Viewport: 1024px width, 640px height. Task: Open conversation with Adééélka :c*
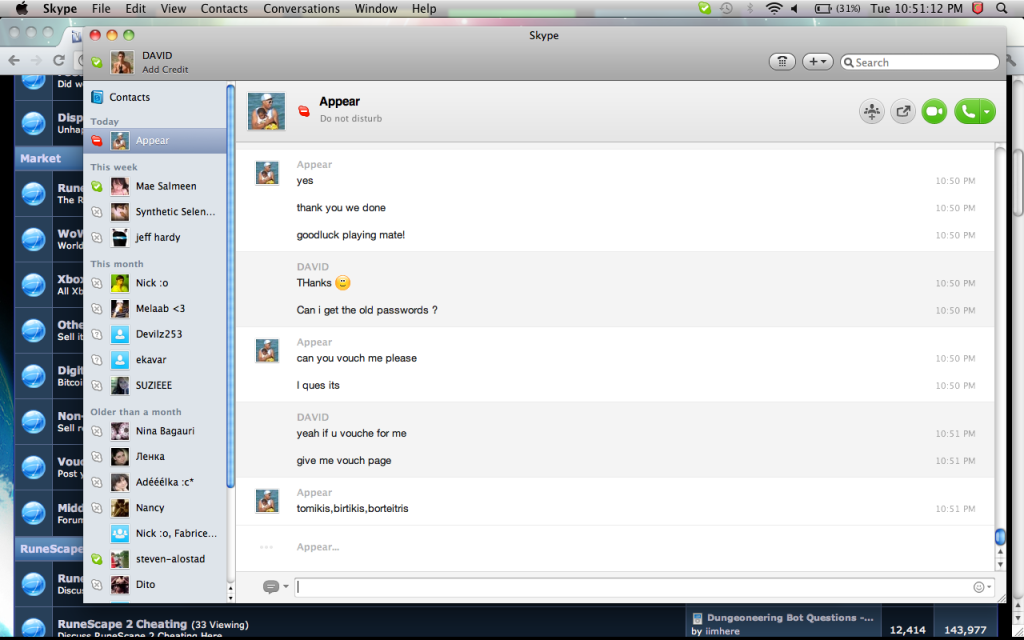155,482
